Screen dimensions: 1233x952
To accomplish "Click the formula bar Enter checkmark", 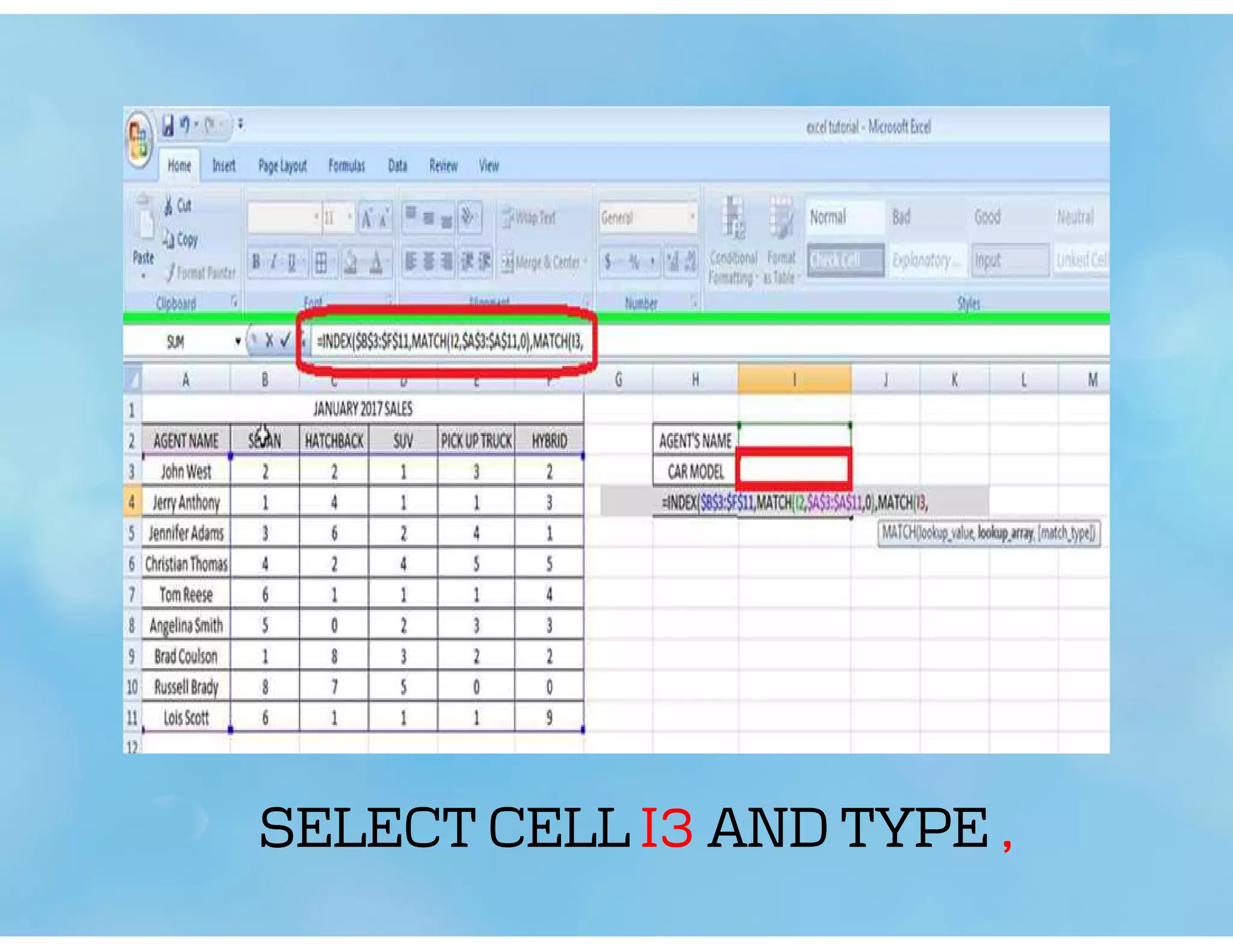I will pos(286,341).
